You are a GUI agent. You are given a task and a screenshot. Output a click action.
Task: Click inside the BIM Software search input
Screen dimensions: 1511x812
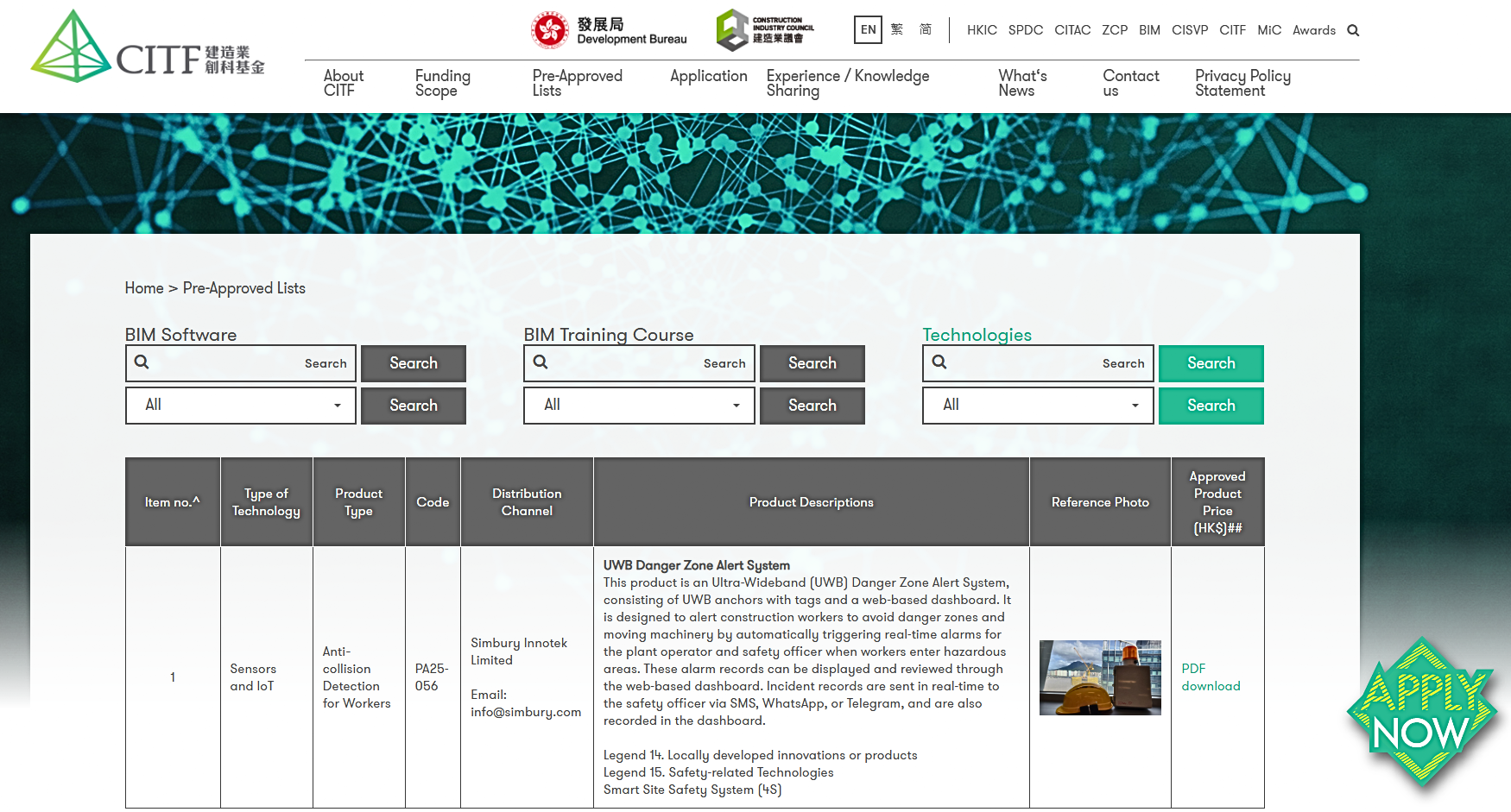click(242, 362)
